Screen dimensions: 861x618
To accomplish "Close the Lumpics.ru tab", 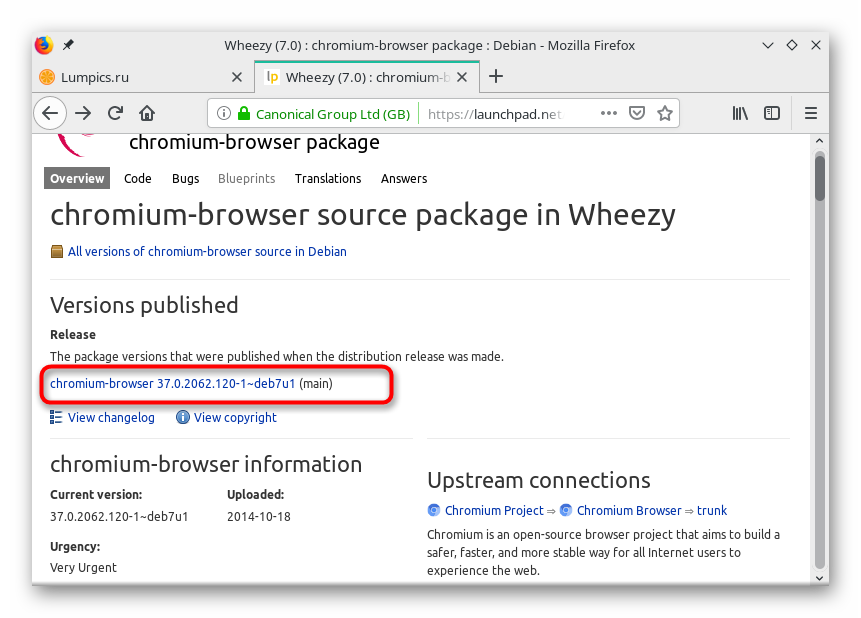I will pos(237,77).
